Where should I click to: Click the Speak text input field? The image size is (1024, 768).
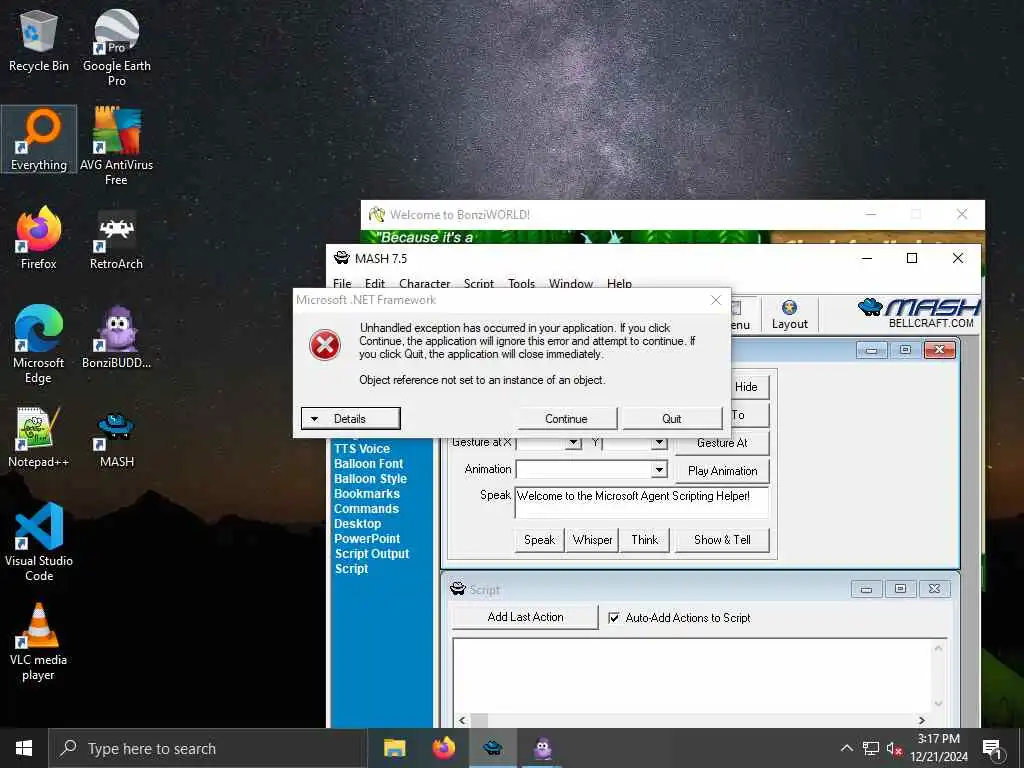tap(641, 502)
